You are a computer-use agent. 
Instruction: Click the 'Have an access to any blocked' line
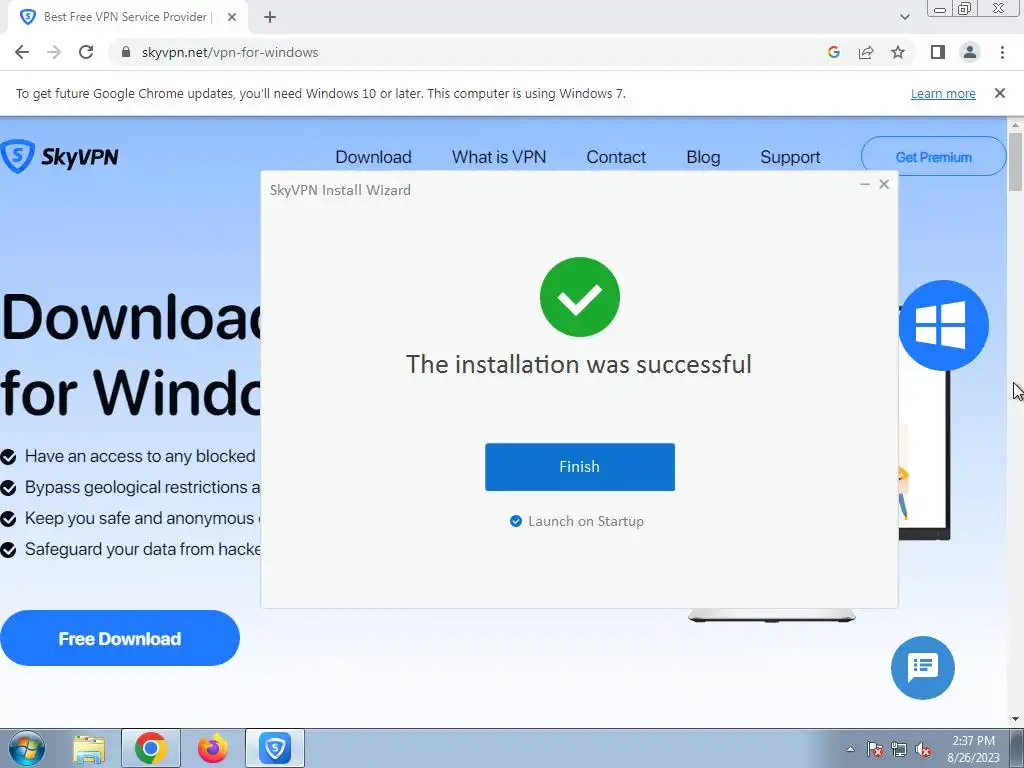(140, 456)
